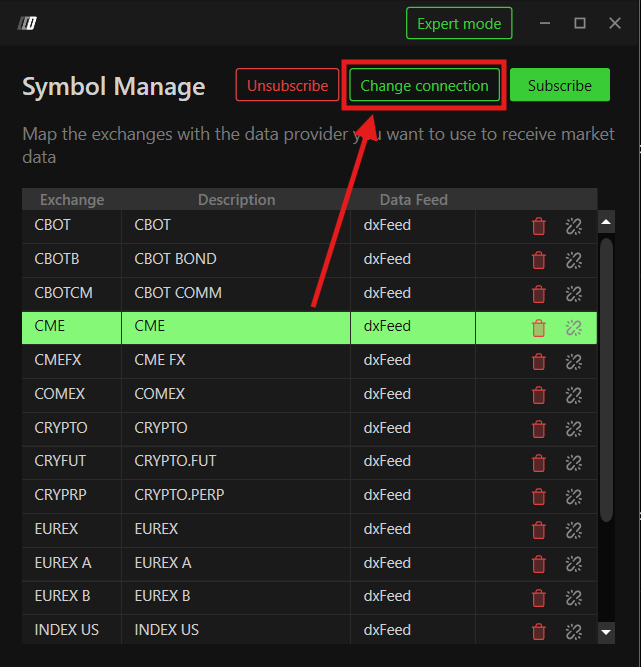Viewport: 641px width, 667px height.
Task: Select the CRYPRP exchange cell
Action: [x=71, y=496]
